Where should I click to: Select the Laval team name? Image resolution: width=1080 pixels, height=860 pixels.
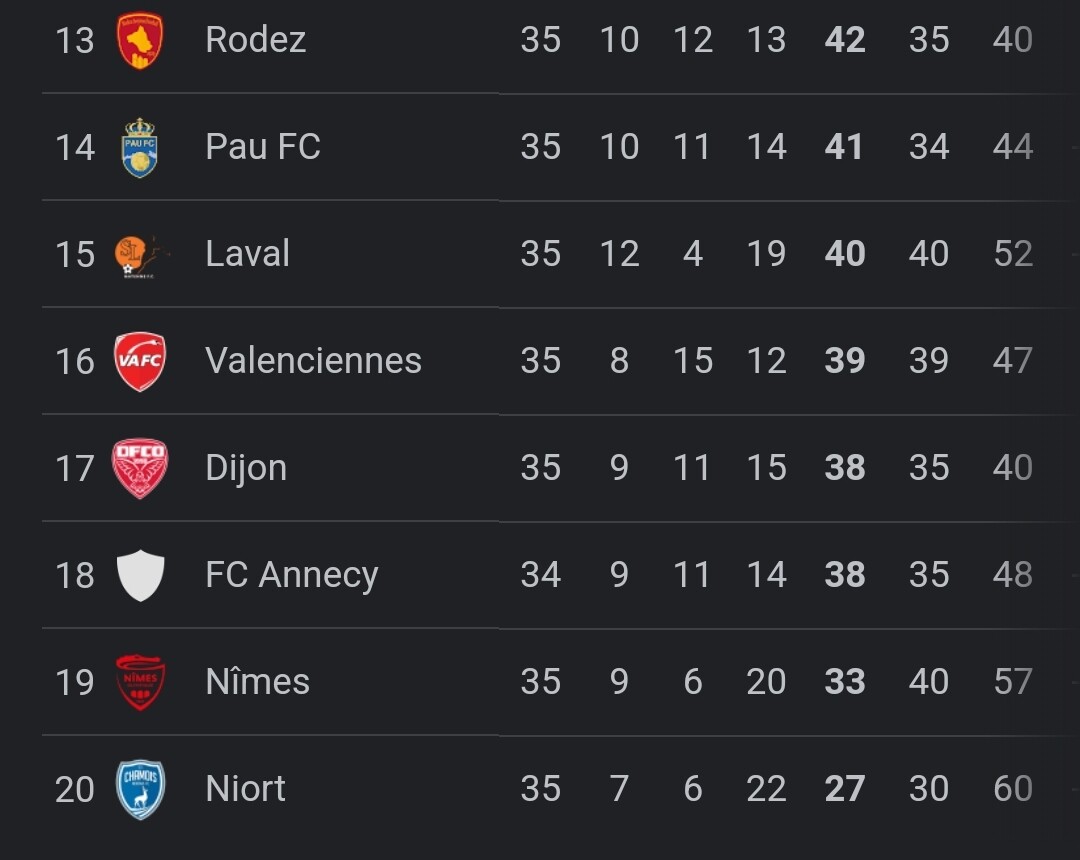click(247, 253)
